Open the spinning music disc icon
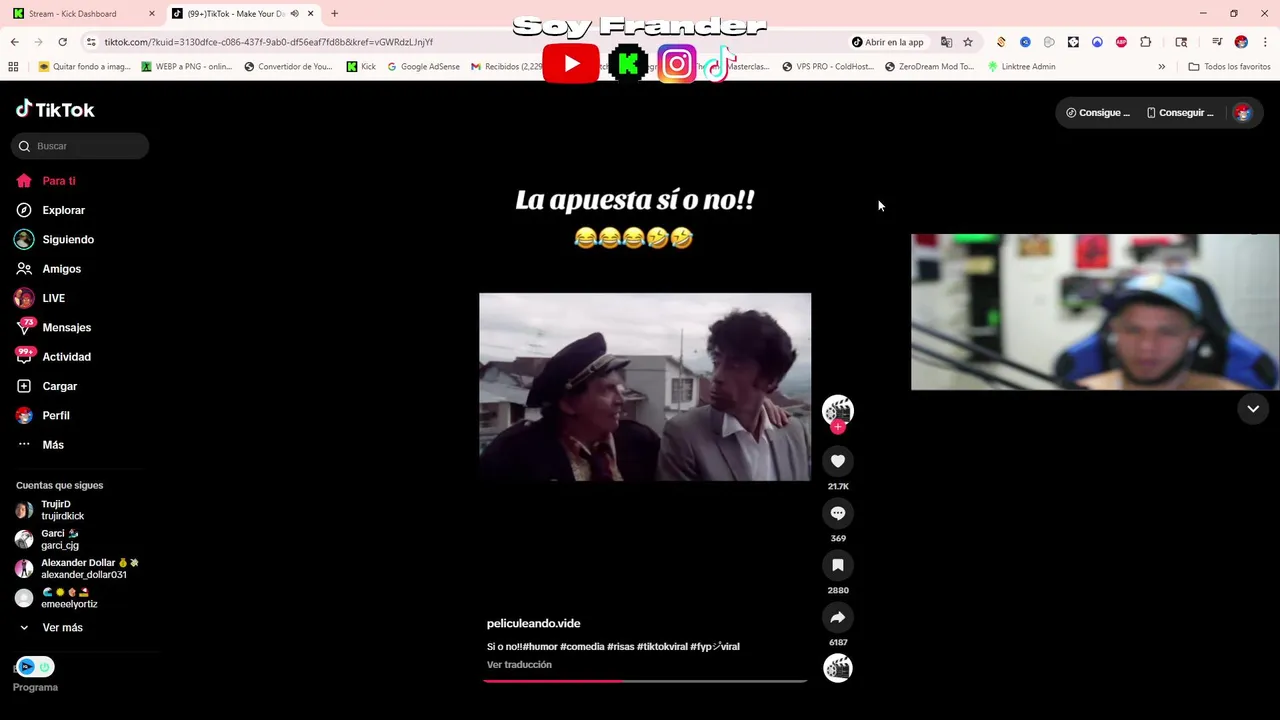The height and width of the screenshot is (720, 1280). click(x=838, y=668)
